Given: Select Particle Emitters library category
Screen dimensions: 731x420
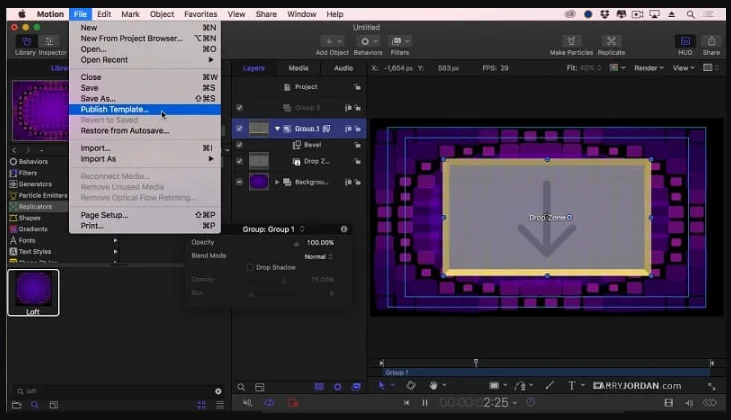Looking at the screenshot, I should pyautogui.click(x=38, y=195).
